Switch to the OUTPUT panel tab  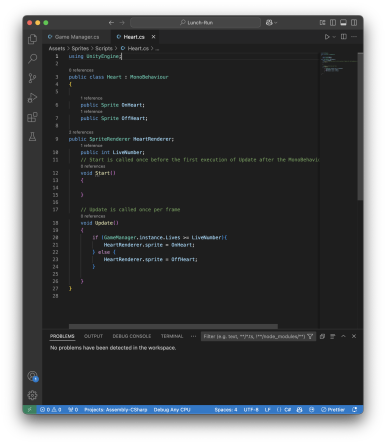click(93, 336)
